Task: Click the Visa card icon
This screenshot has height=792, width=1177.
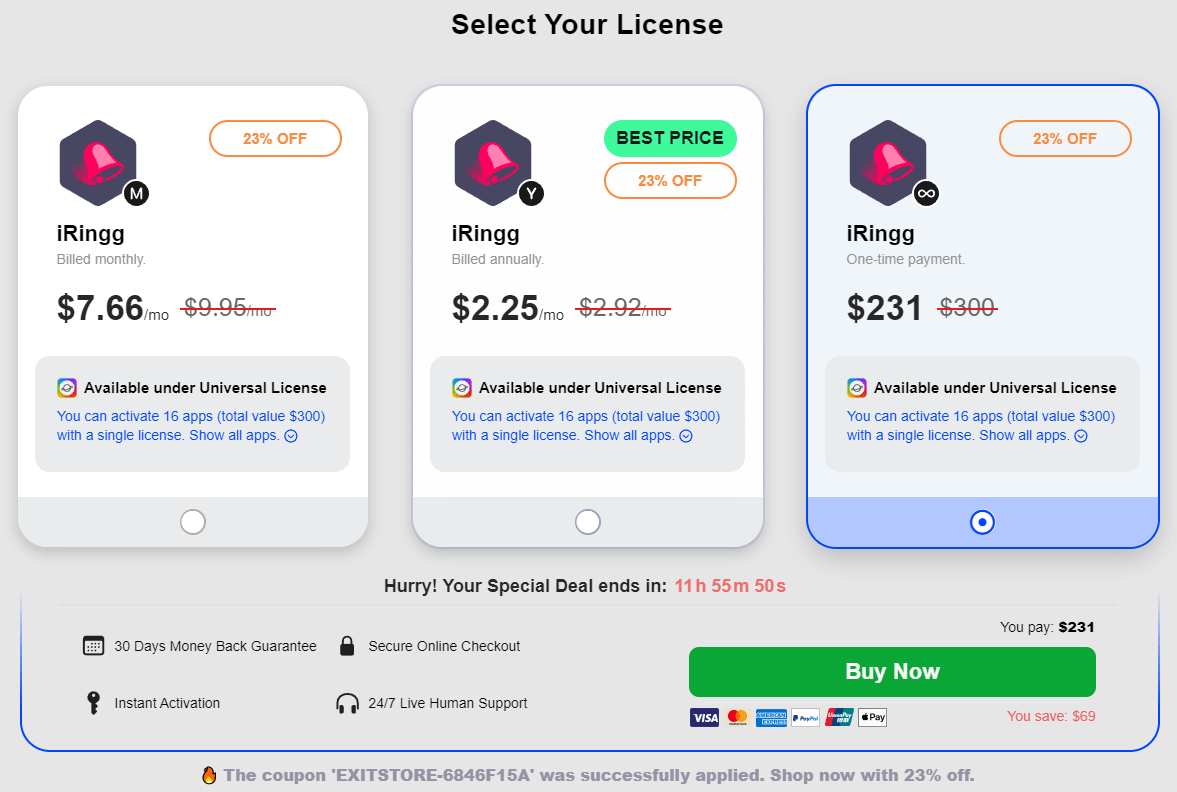Action: [704, 717]
